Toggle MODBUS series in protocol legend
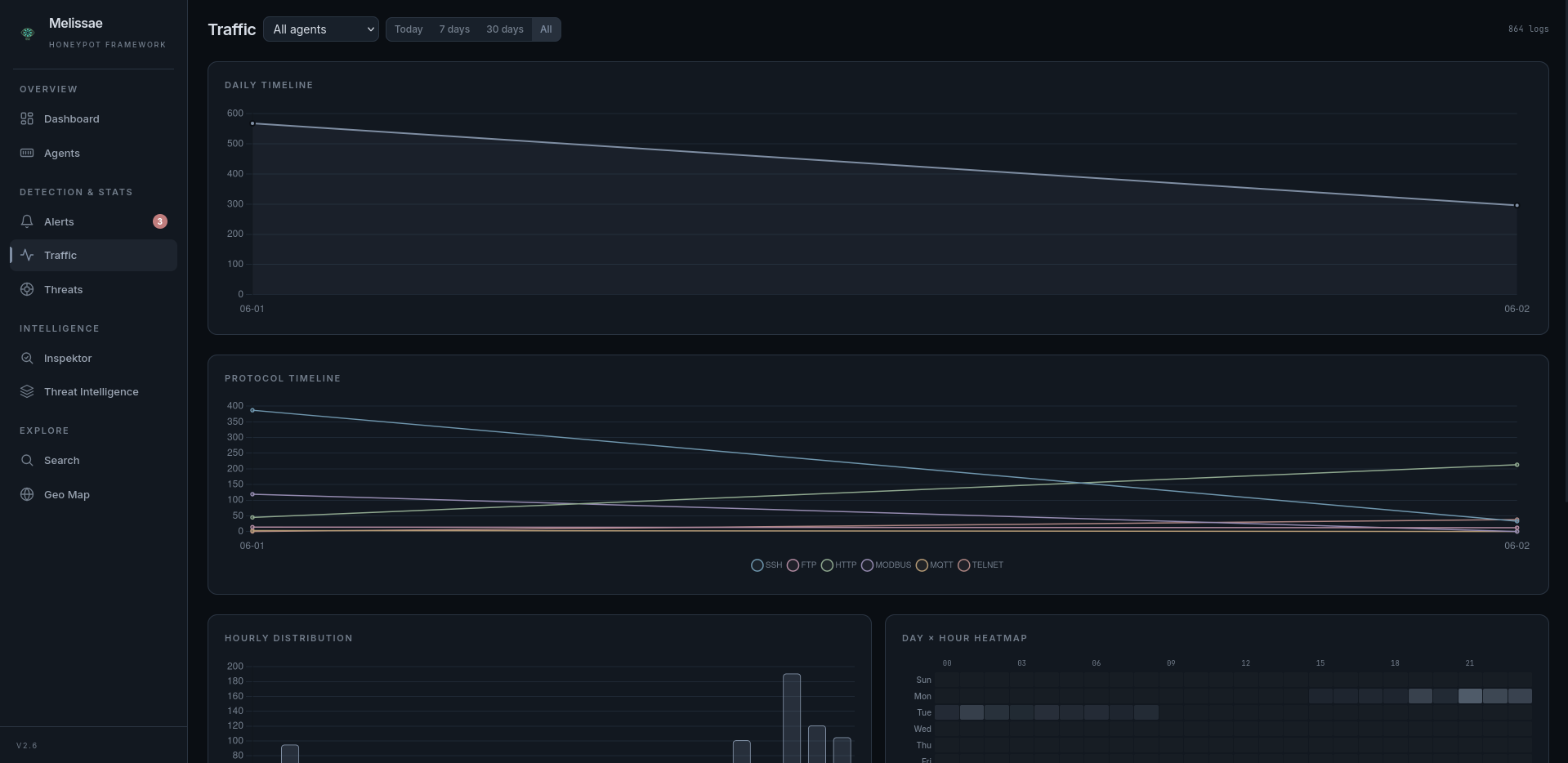This screenshot has width=1568, height=763. [886, 565]
